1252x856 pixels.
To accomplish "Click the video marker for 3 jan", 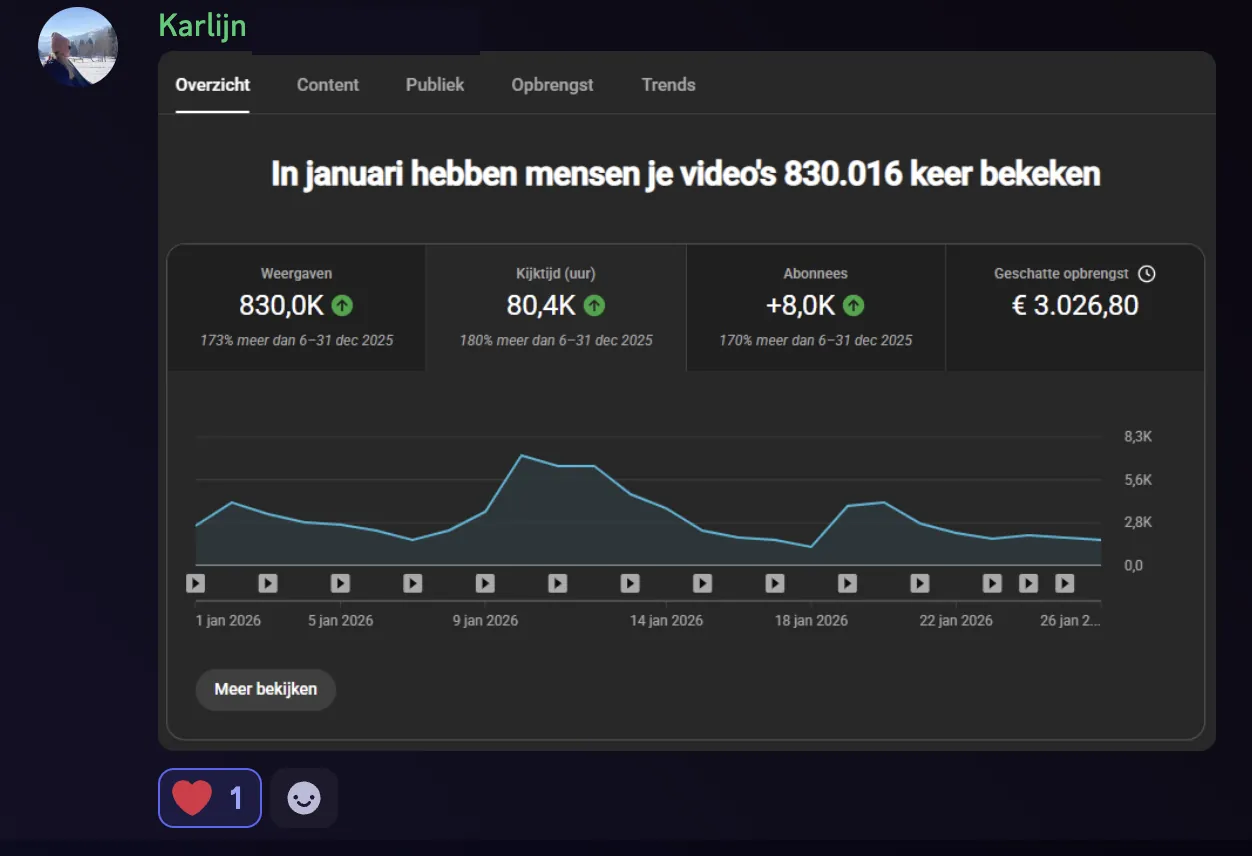I will pos(268,583).
